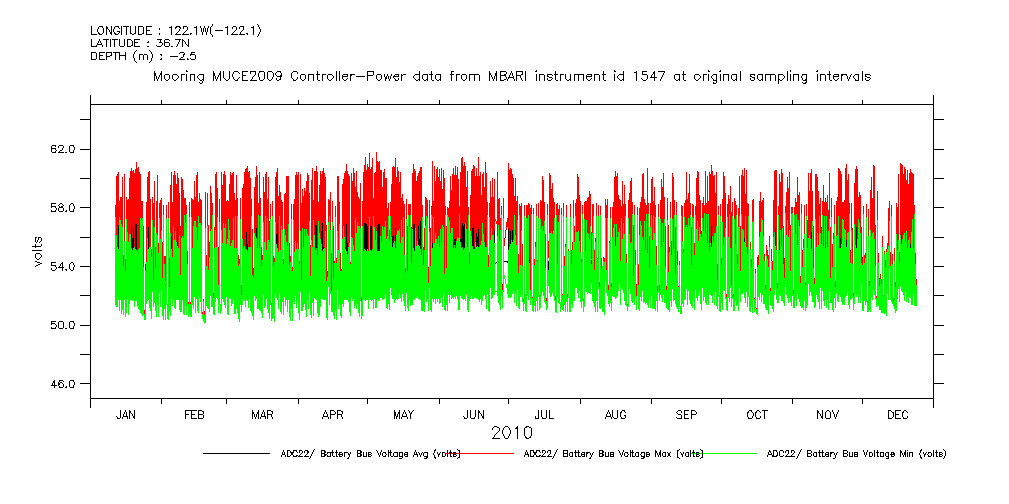Click the 62.0 y-axis tick label
The height and width of the screenshot is (504, 1009).
[62, 149]
